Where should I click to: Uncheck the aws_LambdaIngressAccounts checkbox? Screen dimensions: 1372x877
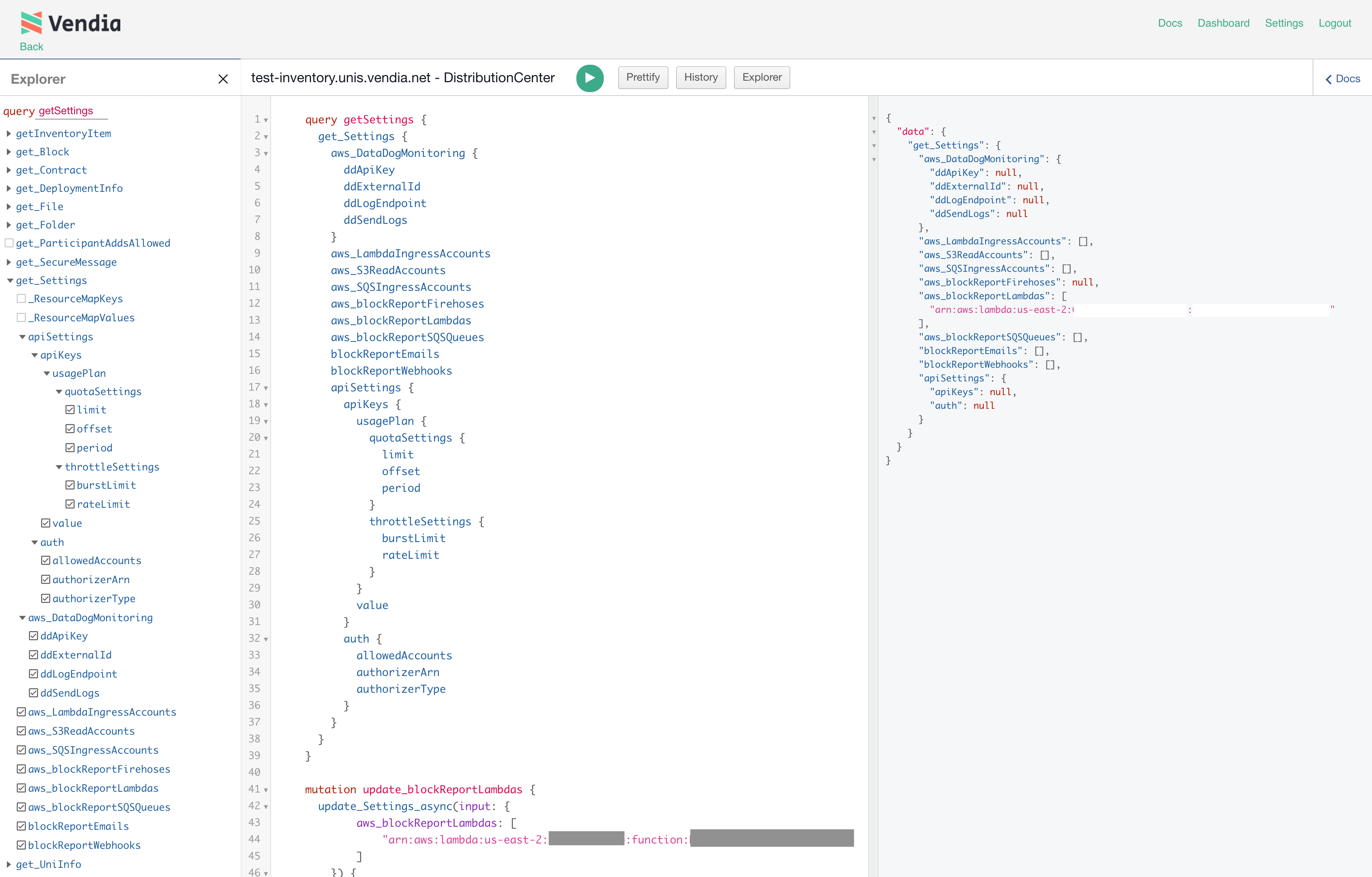(21, 712)
